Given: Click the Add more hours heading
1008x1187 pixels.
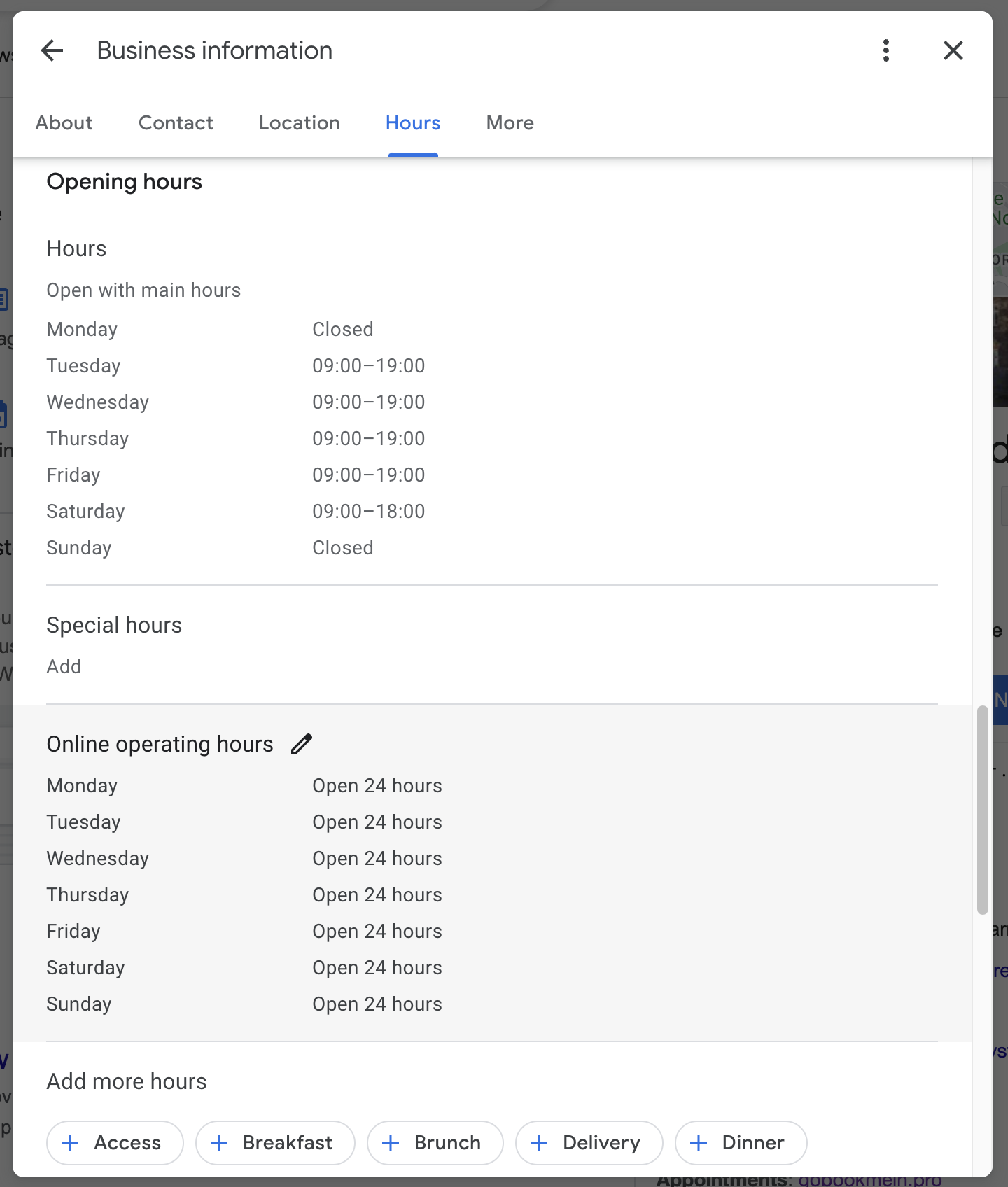Looking at the screenshot, I should 127,1081.
